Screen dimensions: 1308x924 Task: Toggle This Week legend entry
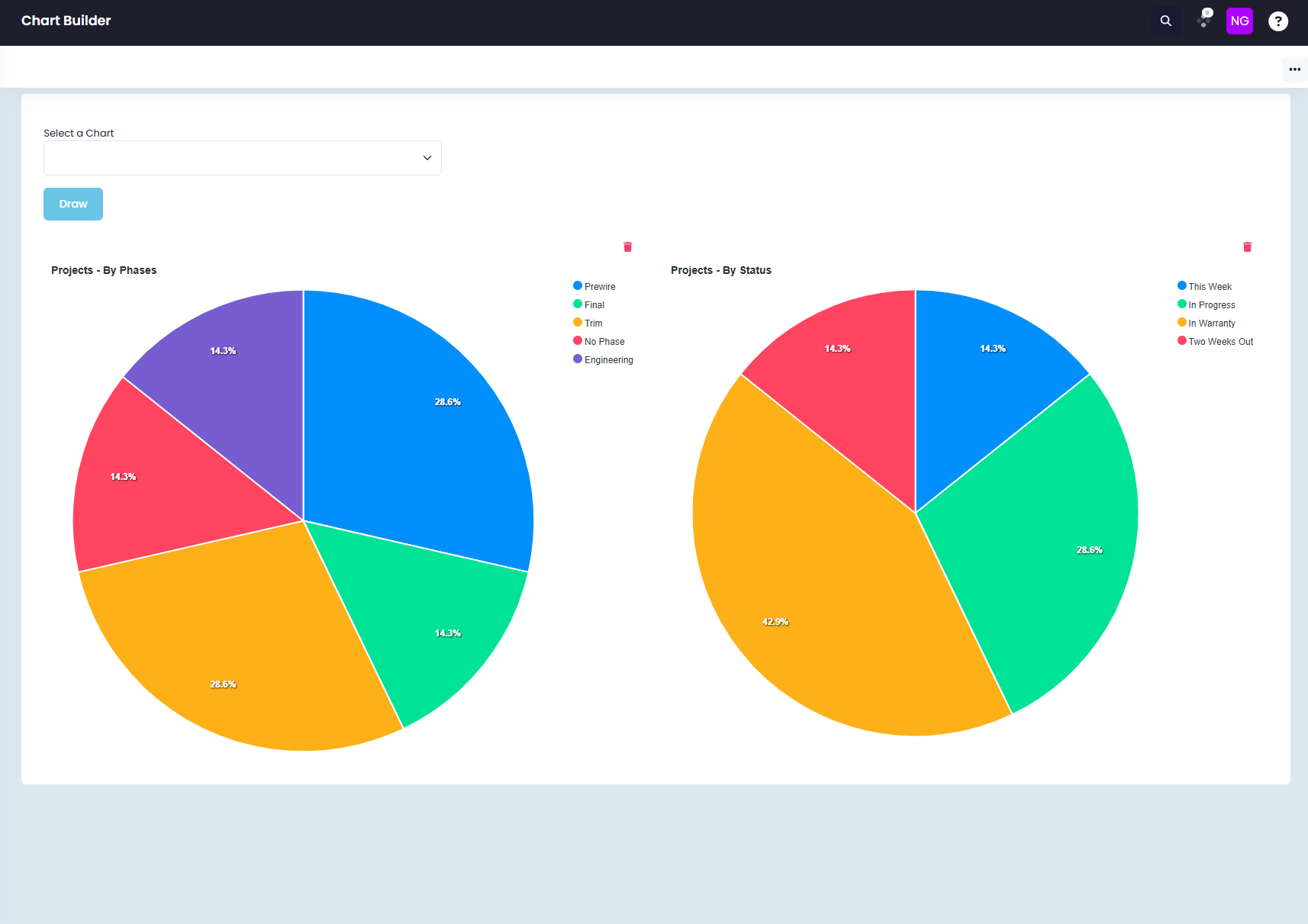[1205, 286]
